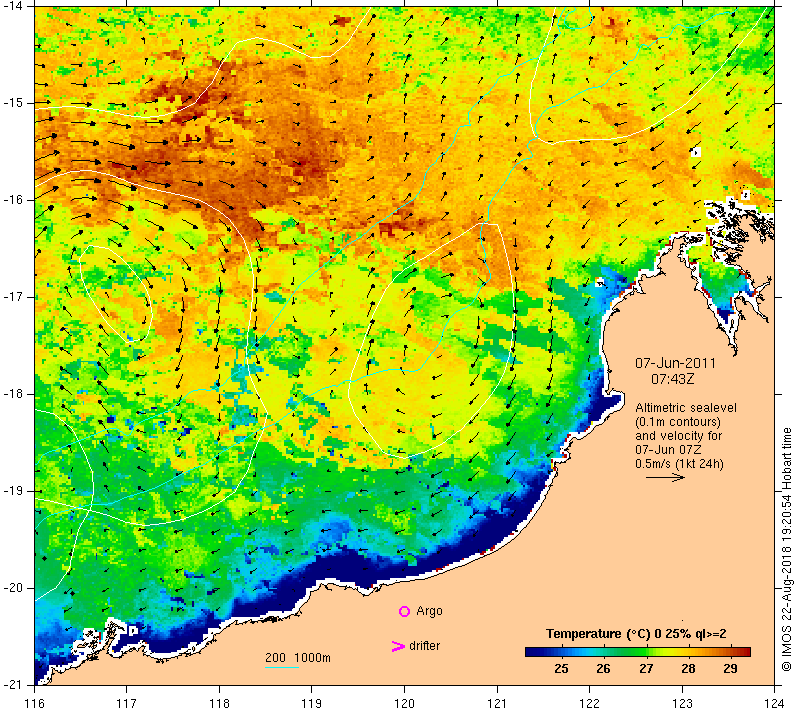Select the dark blue end of color bar

tap(531, 652)
